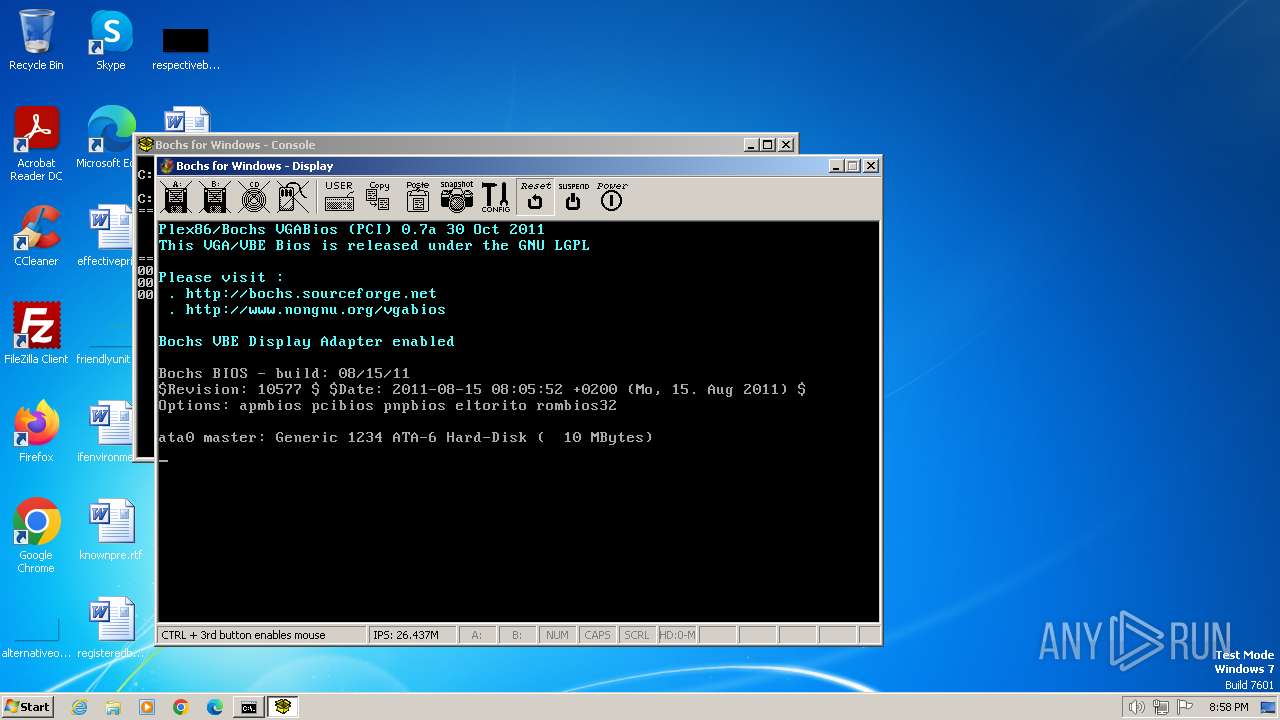Open Chrome from the taskbar
The image size is (1280, 720).
(x=181, y=707)
